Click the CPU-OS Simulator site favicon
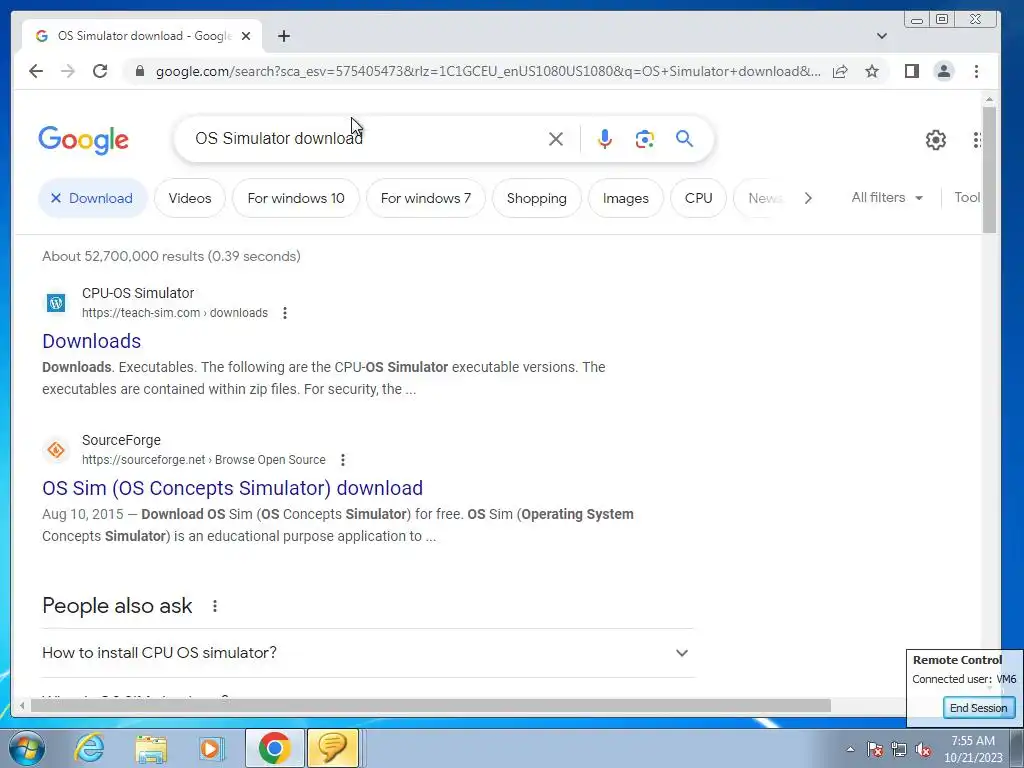Viewport: 1024px width, 768px height. point(56,303)
